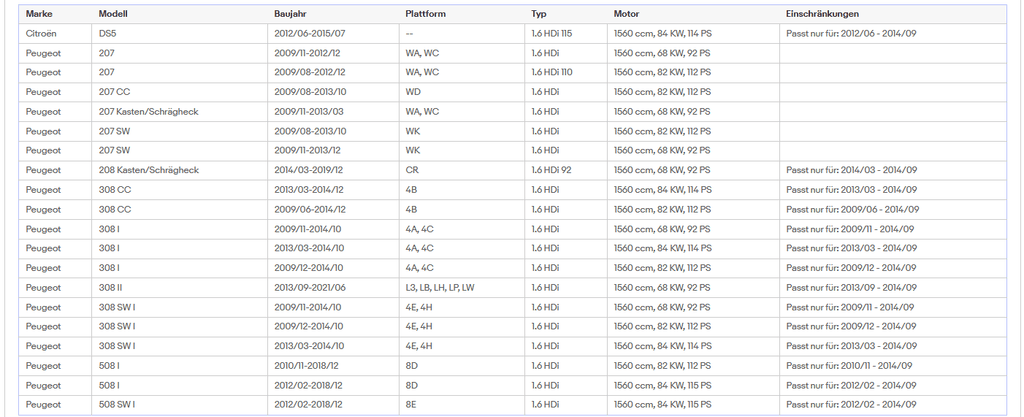The height and width of the screenshot is (417, 1024).
Task: Click 'Passt nur für: 2013/09 - 2014/09'
Action: [852, 287]
